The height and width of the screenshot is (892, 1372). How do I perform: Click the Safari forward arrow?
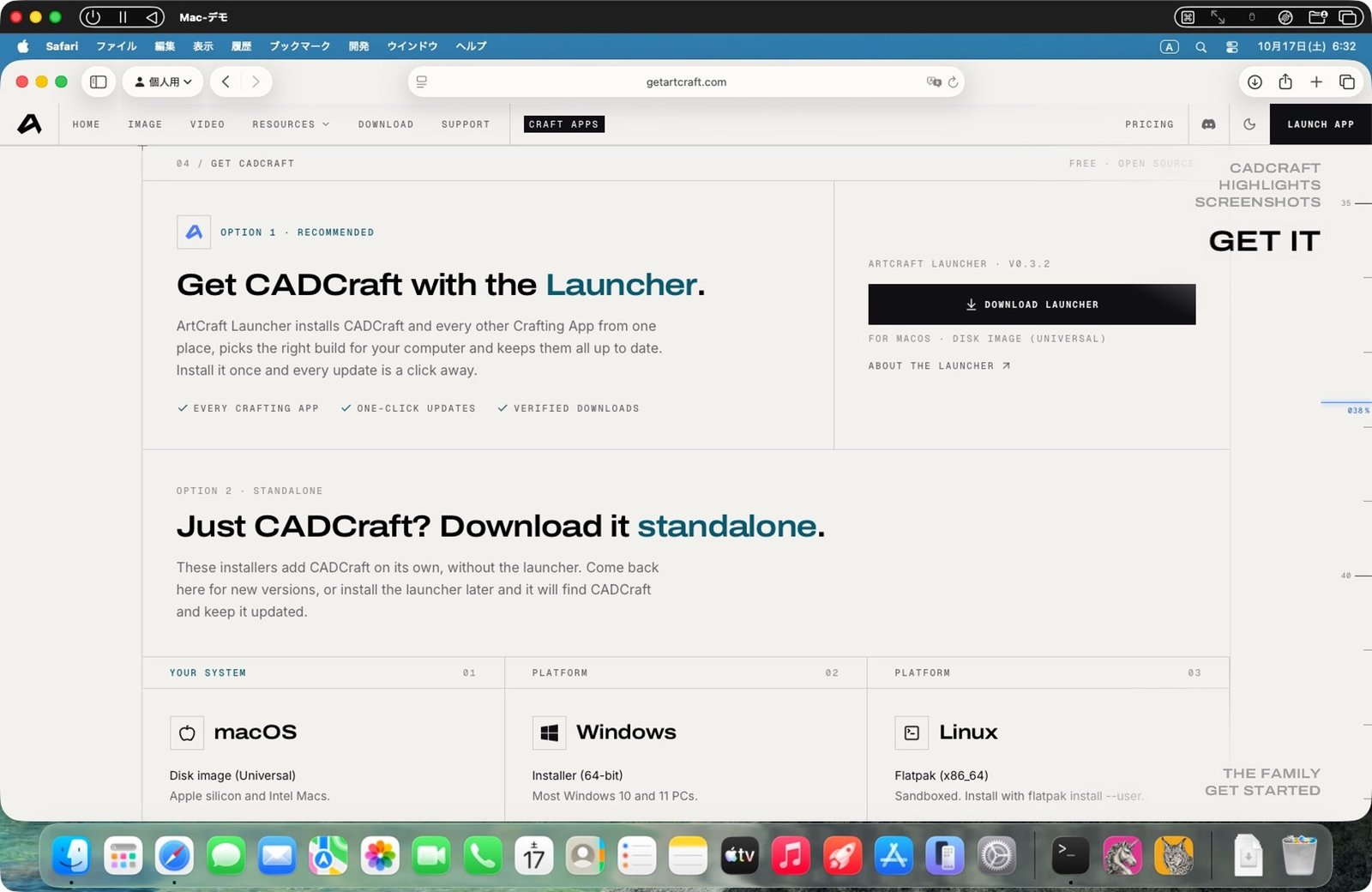(256, 82)
